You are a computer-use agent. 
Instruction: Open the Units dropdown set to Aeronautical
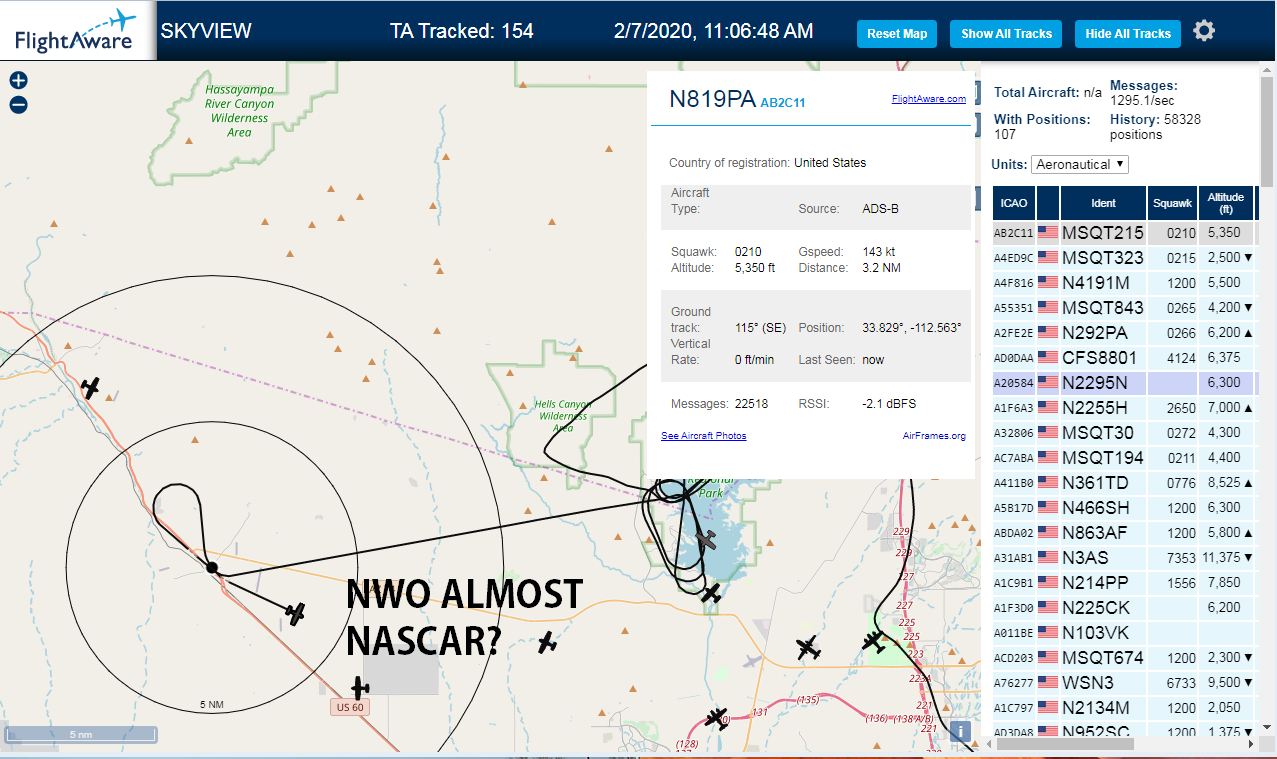1080,164
